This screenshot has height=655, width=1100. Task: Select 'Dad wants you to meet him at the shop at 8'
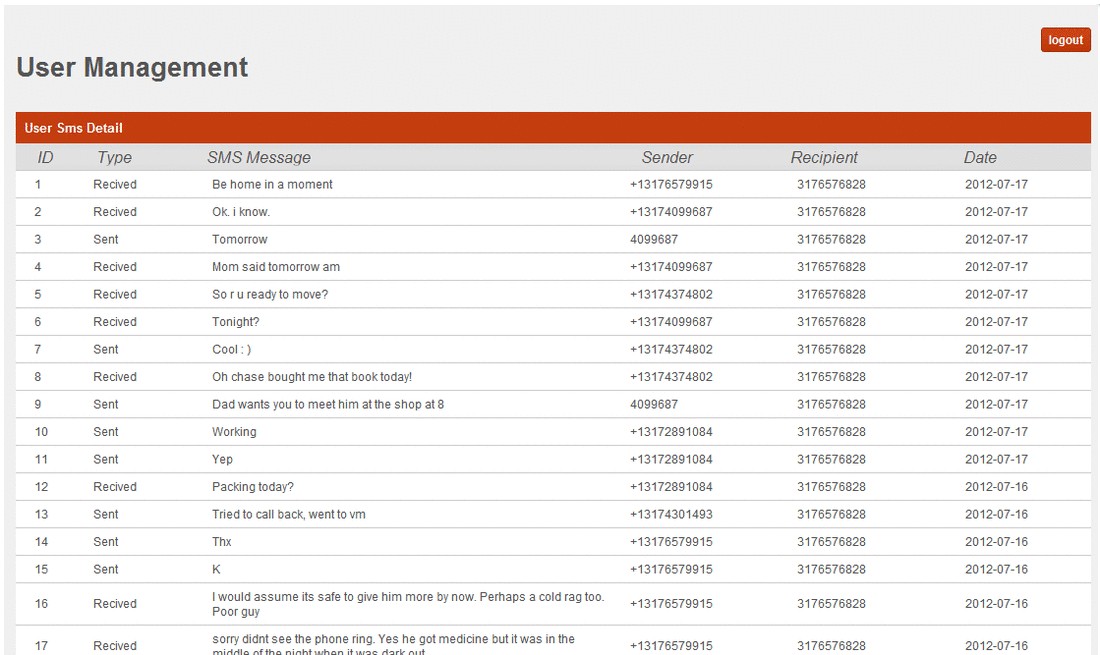coord(328,405)
